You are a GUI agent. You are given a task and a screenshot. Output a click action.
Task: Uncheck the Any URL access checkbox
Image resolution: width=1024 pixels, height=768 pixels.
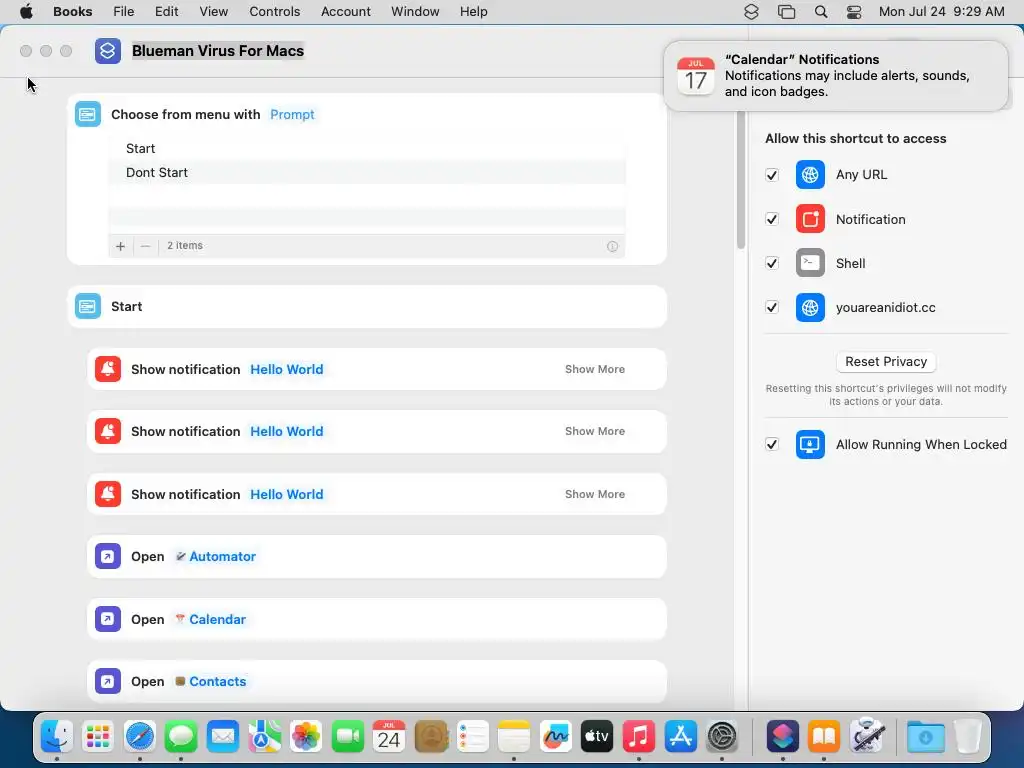click(x=772, y=175)
